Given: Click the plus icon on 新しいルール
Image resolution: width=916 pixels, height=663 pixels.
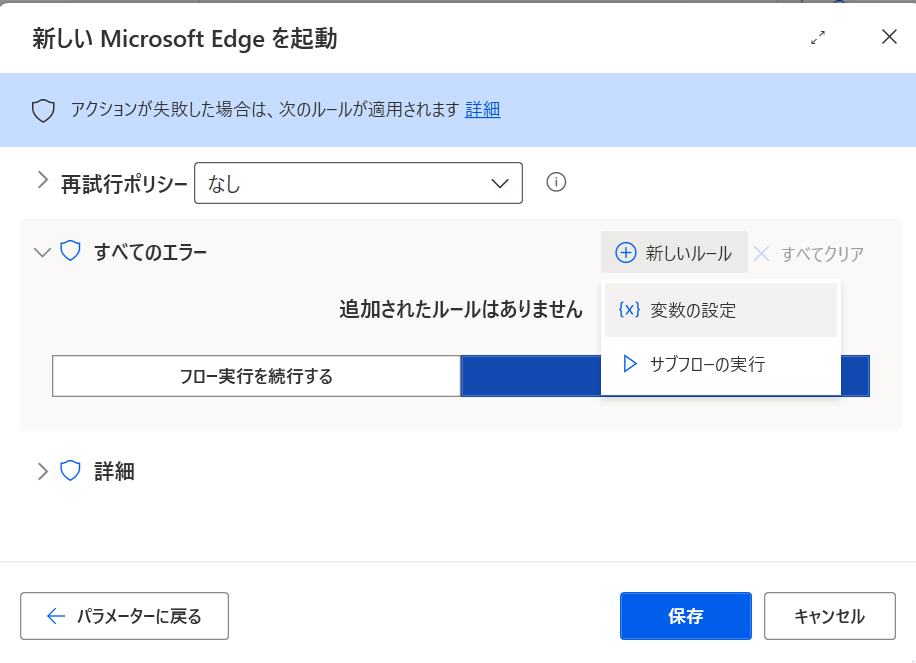Looking at the screenshot, I should click(x=626, y=253).
